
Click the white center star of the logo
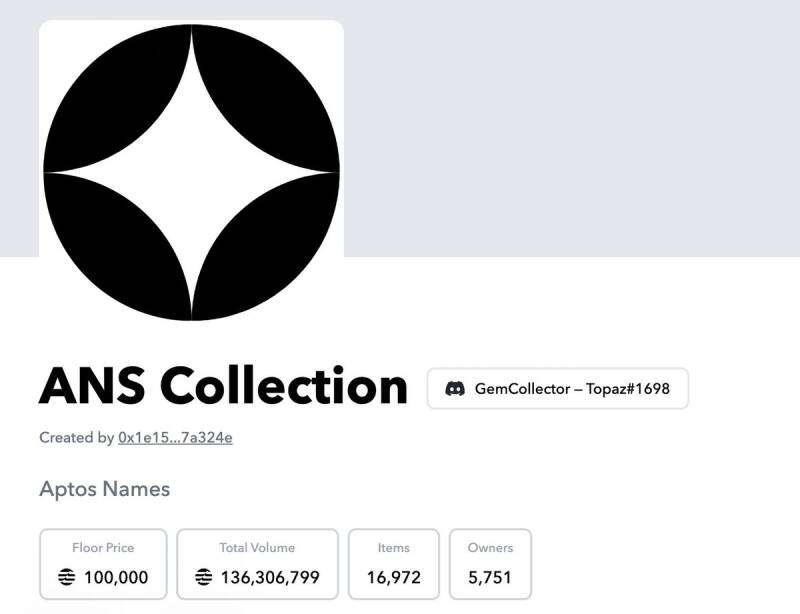pos(191,172)
